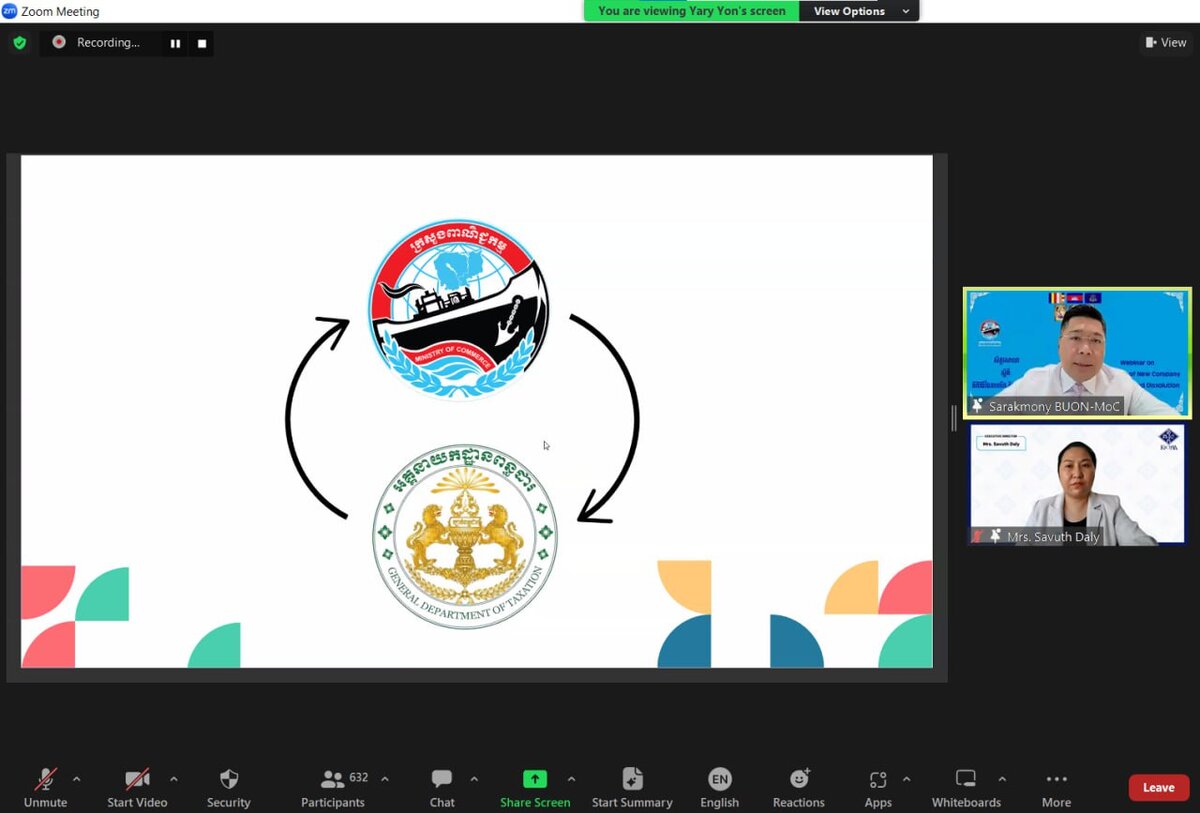Open the Security shield menu
This screenshot has width=1200, height=813.
point(228,788)
